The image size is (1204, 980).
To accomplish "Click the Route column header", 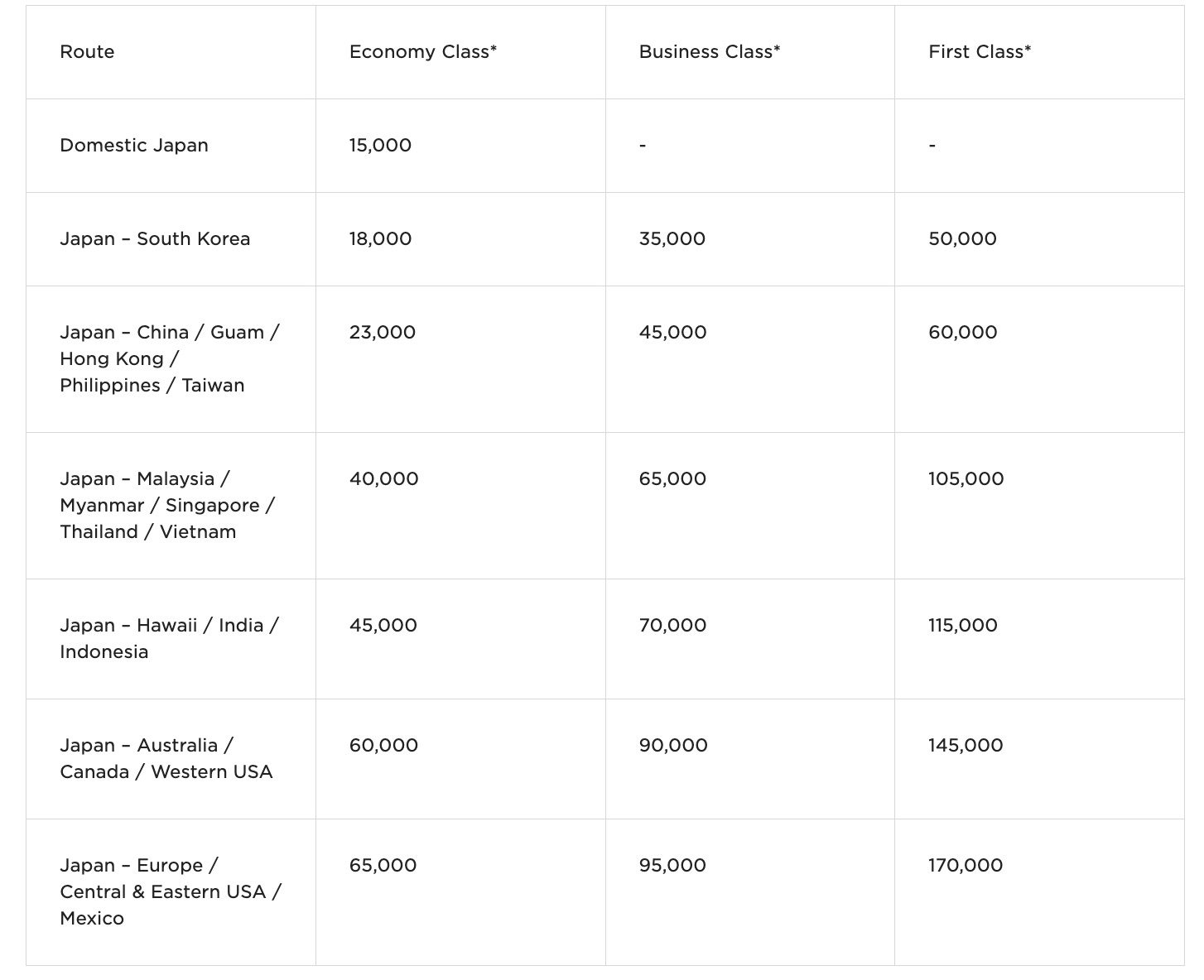I will (x=87, y=52).
